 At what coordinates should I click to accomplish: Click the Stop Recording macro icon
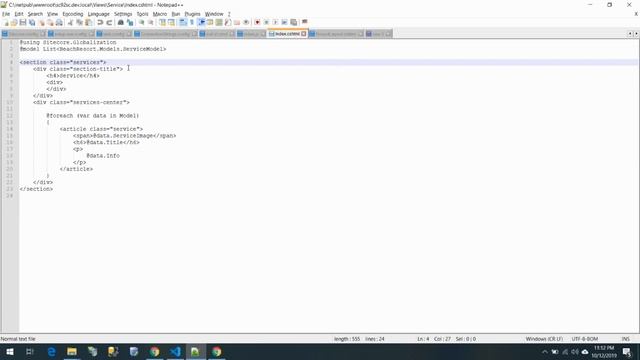(x=266, y=22)
